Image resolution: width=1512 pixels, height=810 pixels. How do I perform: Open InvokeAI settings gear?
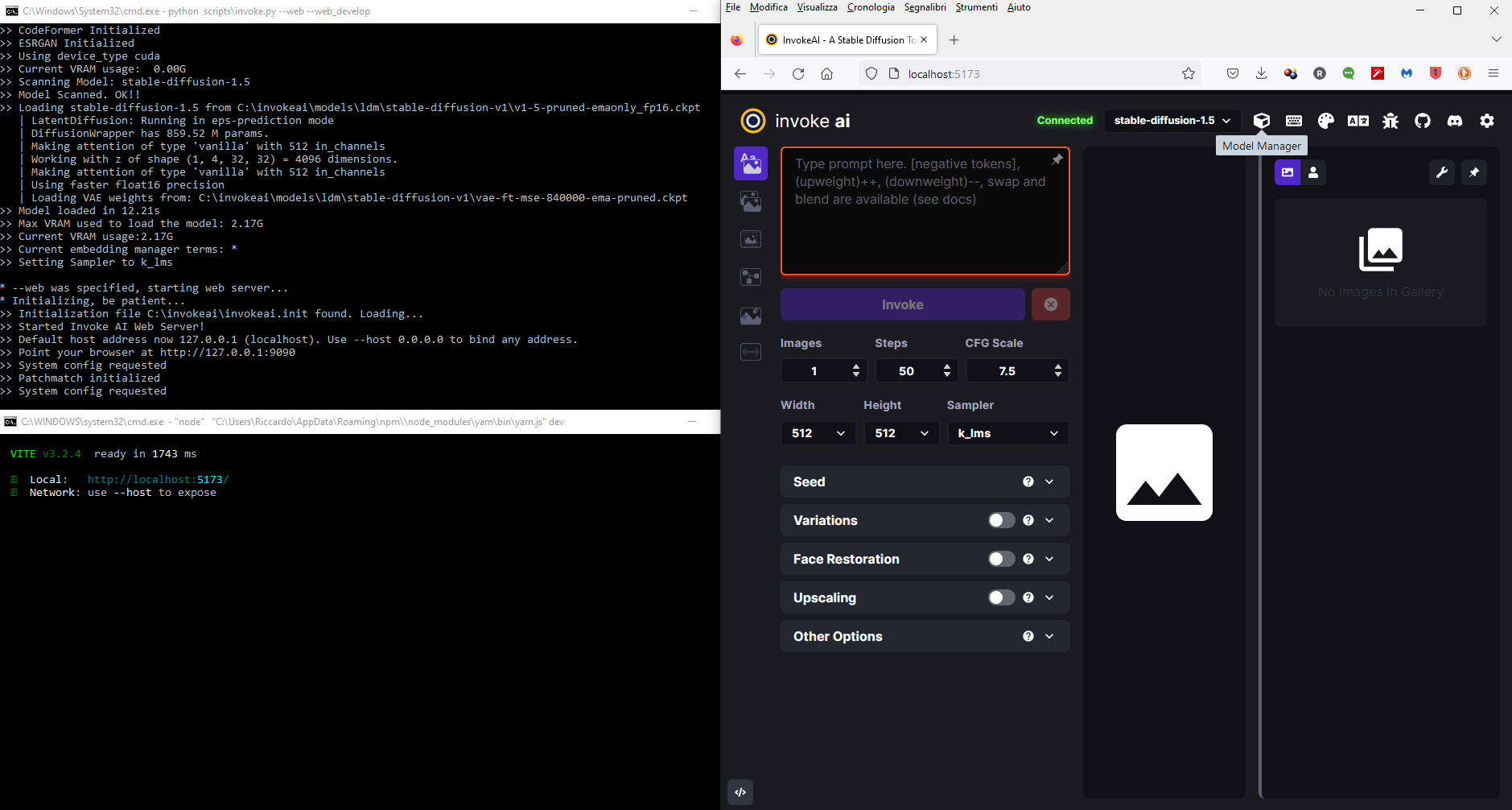[1487, 121]
